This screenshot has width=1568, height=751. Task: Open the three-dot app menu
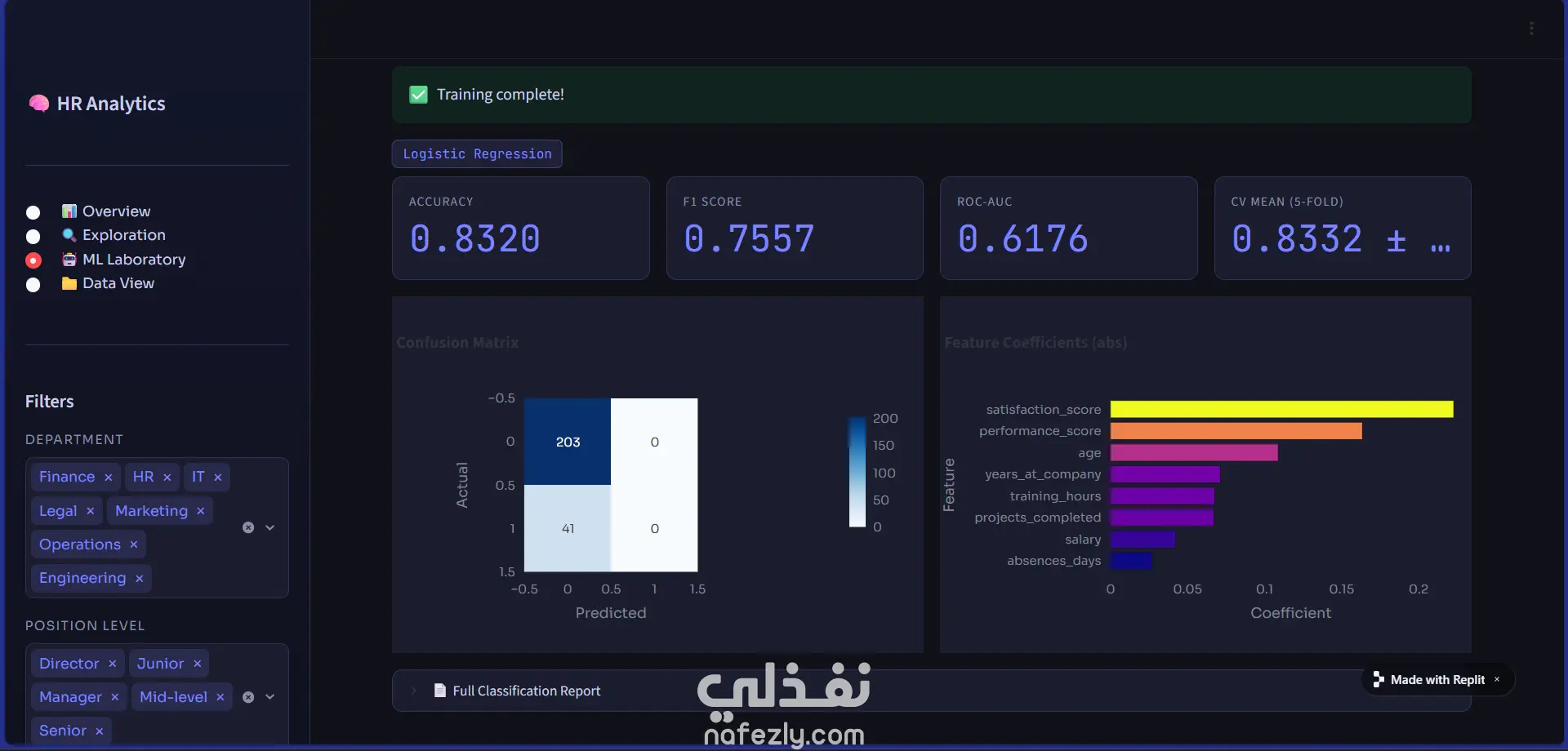pos(1531,29)
